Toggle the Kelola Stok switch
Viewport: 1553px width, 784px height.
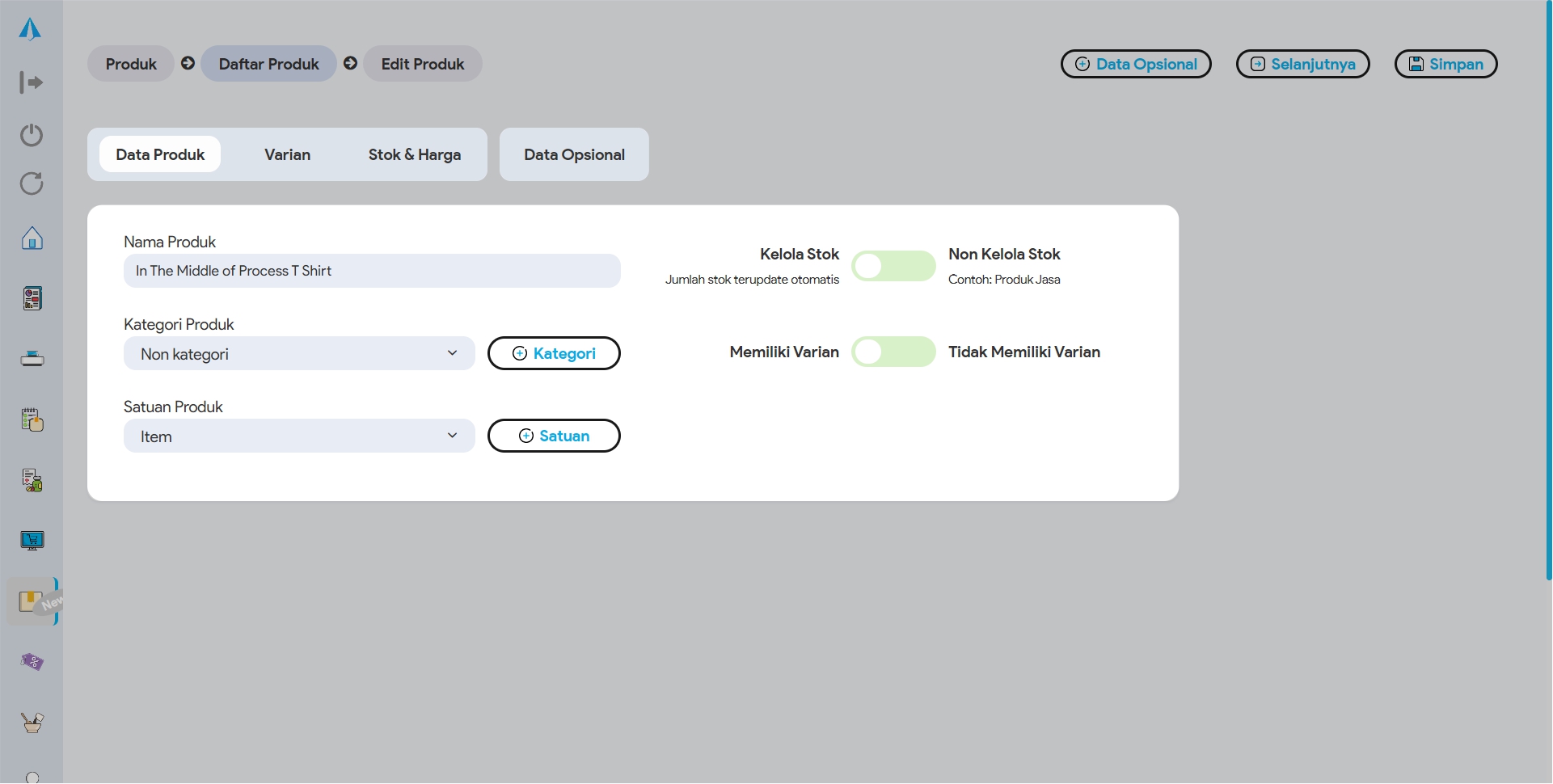893,266
